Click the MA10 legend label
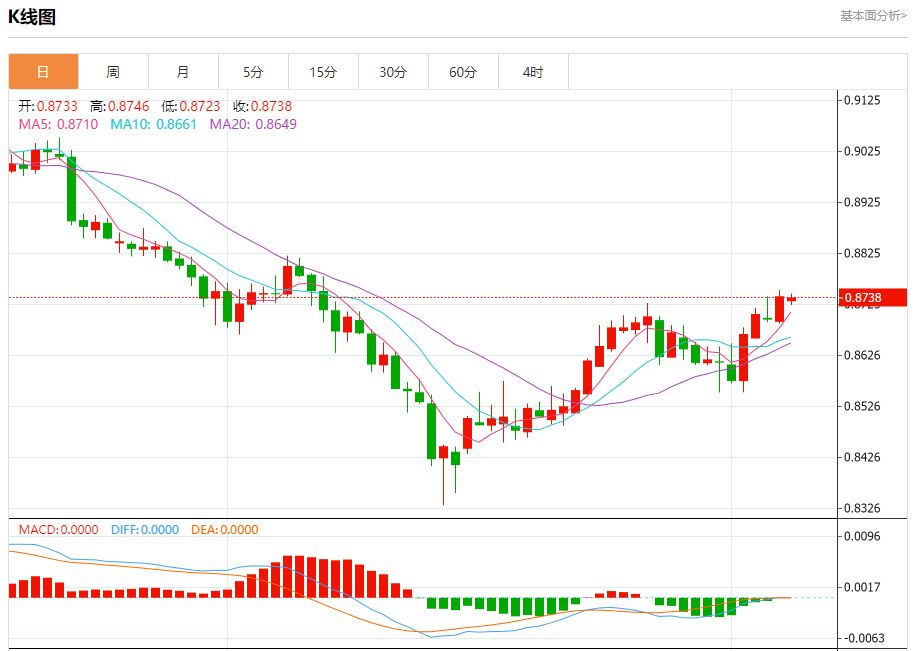Viewport: 917px width, 651px height. [154, 124]
